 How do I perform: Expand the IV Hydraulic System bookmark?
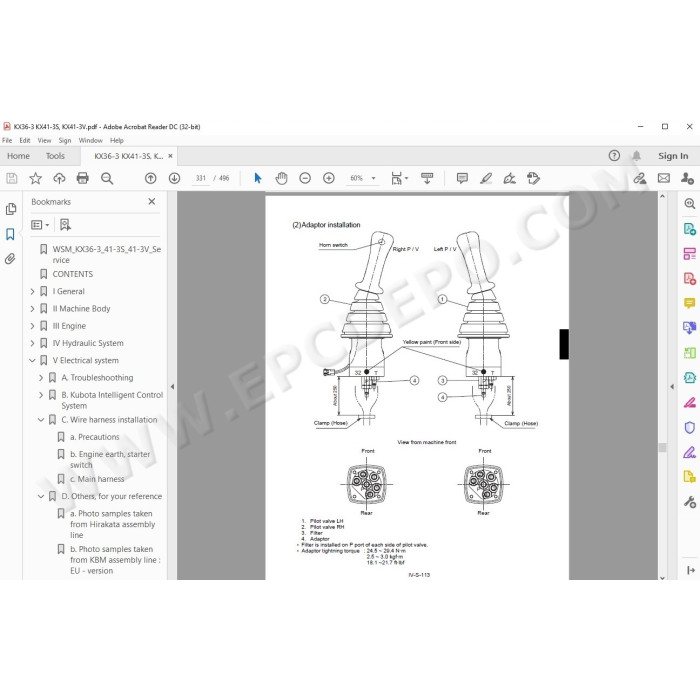[32, 343]
